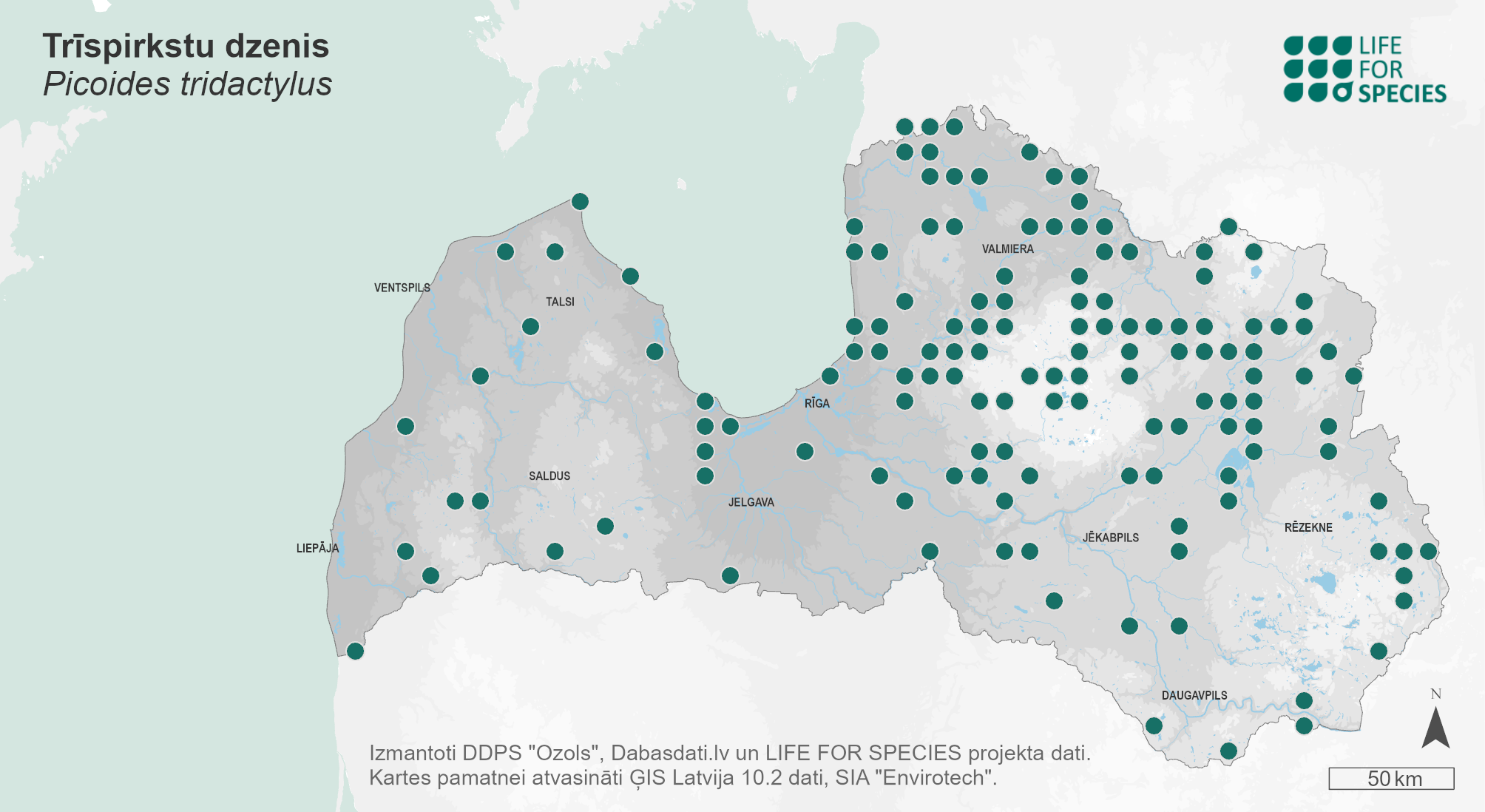Click the Ventspils city label

pos(402,288)
